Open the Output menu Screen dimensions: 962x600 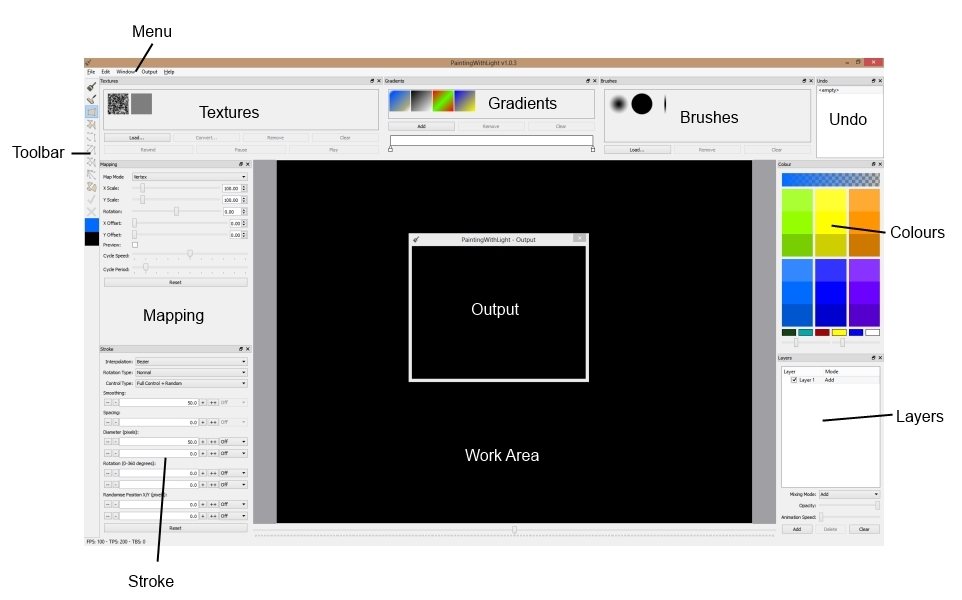pos(150,72)
